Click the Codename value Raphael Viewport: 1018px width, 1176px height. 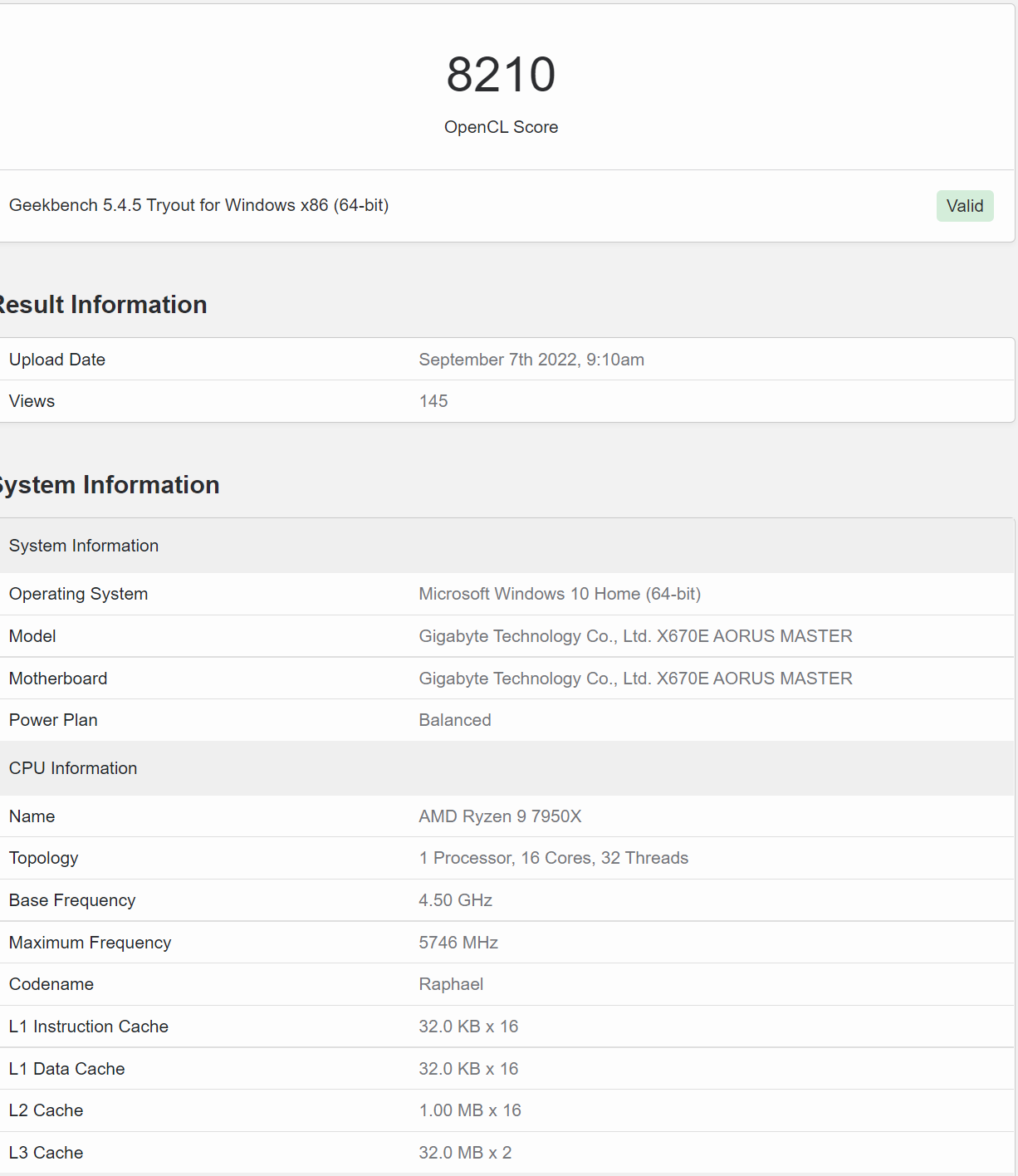coord(451,984)
